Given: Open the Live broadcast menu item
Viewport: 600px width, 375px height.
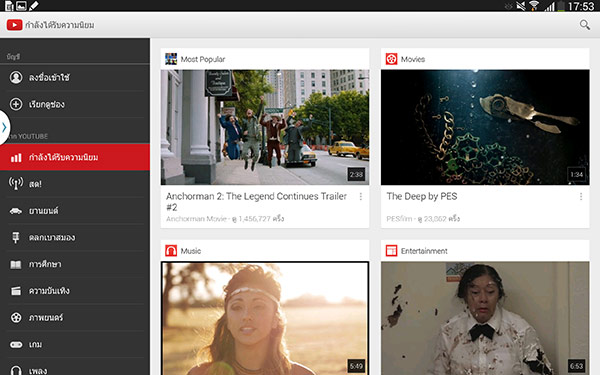Looking at the screenshot, I should point(75,184).
